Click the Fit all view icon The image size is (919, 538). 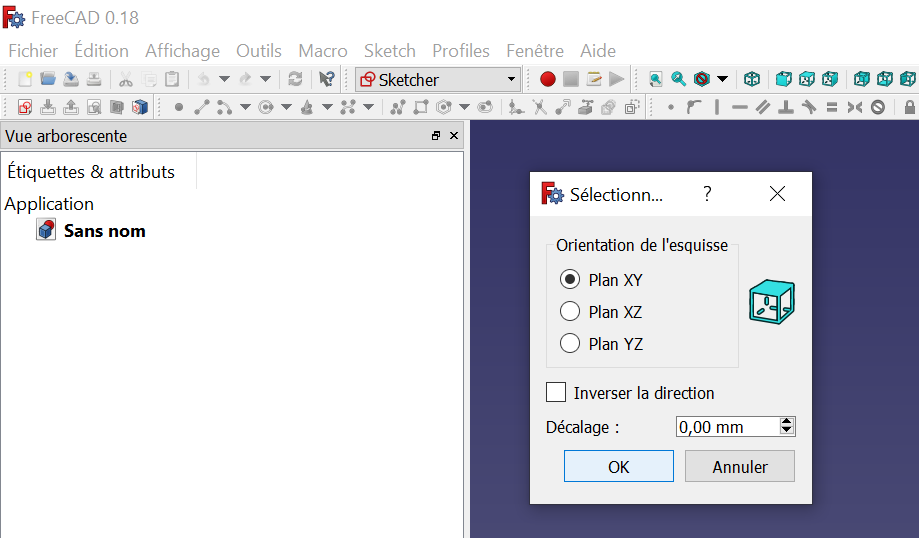click(656, 79)
